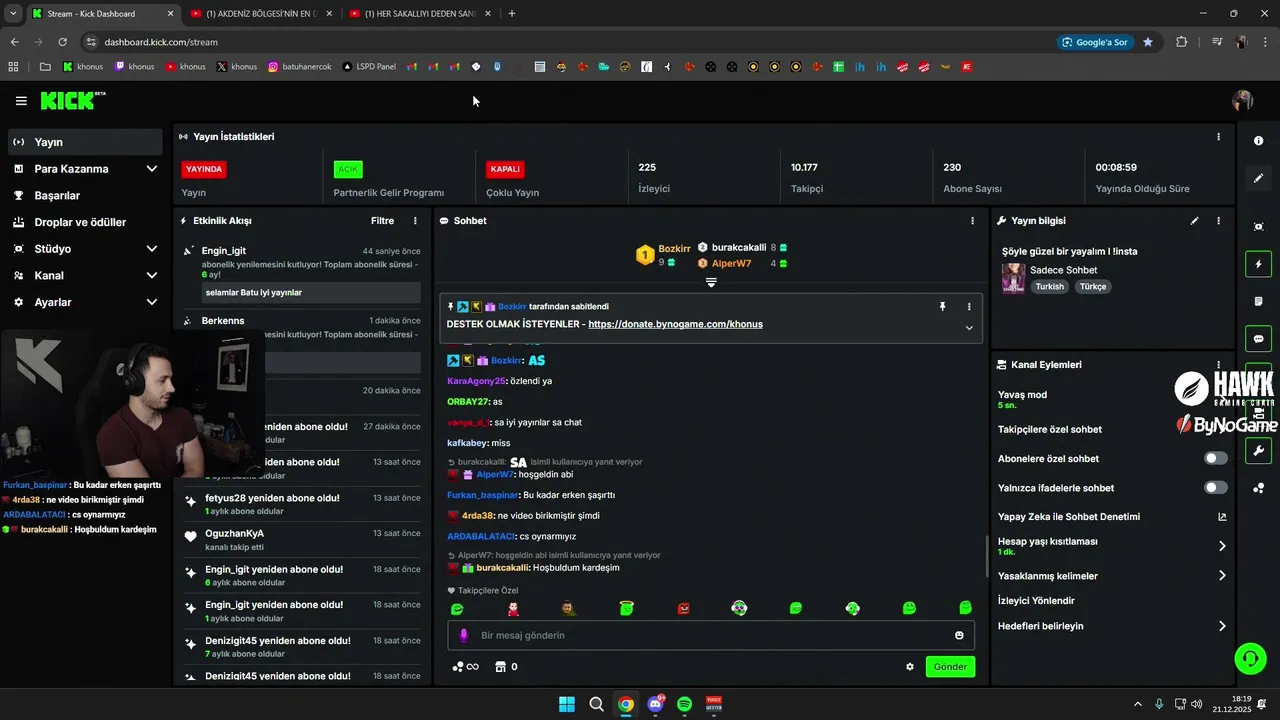Viewport: 1280px width, 720px height.
Task: Open the Yayın sidebar page
Action: 85,142
